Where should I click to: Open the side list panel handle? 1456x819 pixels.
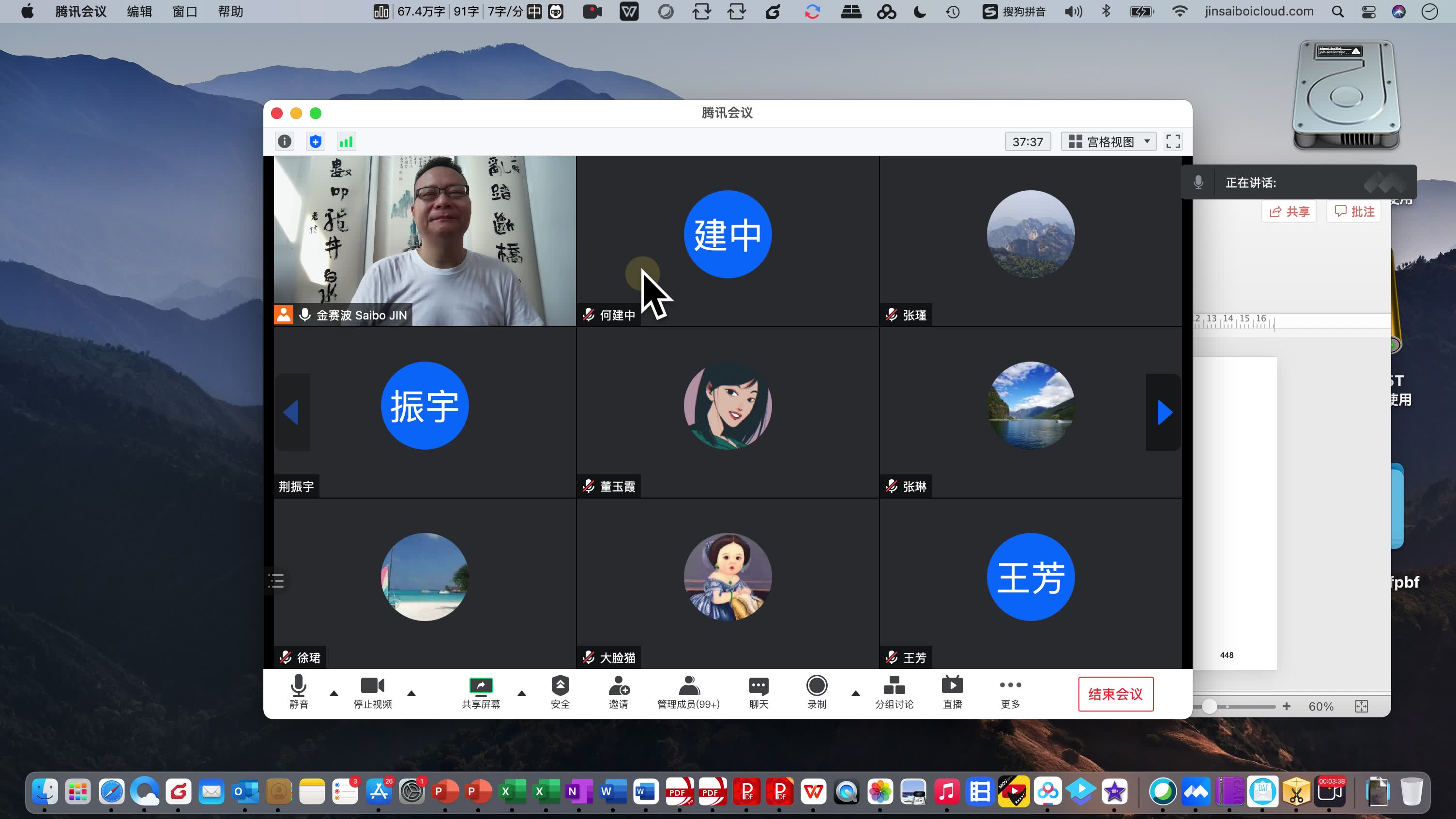pyautogui.click(x=276, y=580)
